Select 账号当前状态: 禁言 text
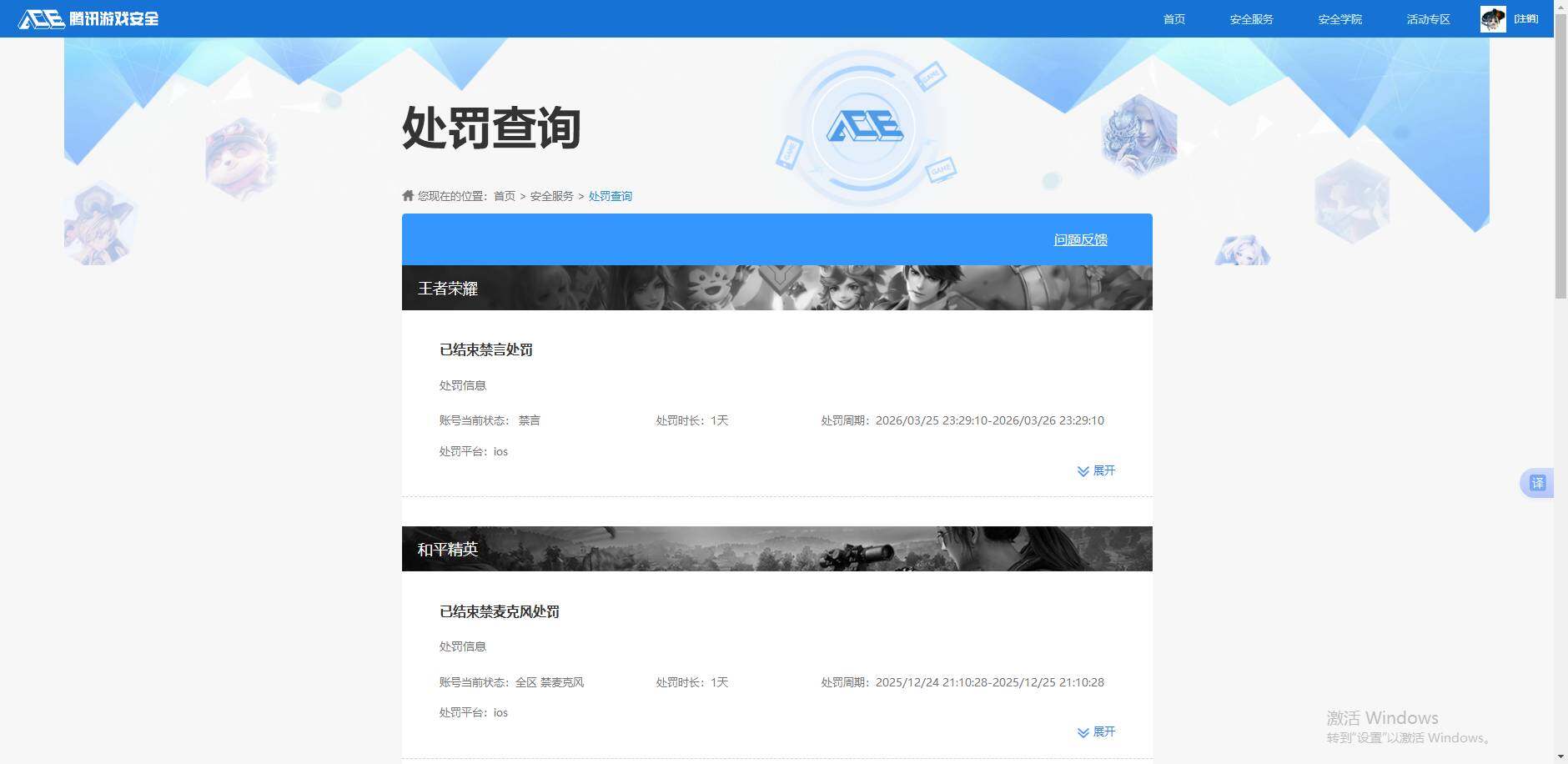The image size is (1568, 764). (x=490, y=420)
